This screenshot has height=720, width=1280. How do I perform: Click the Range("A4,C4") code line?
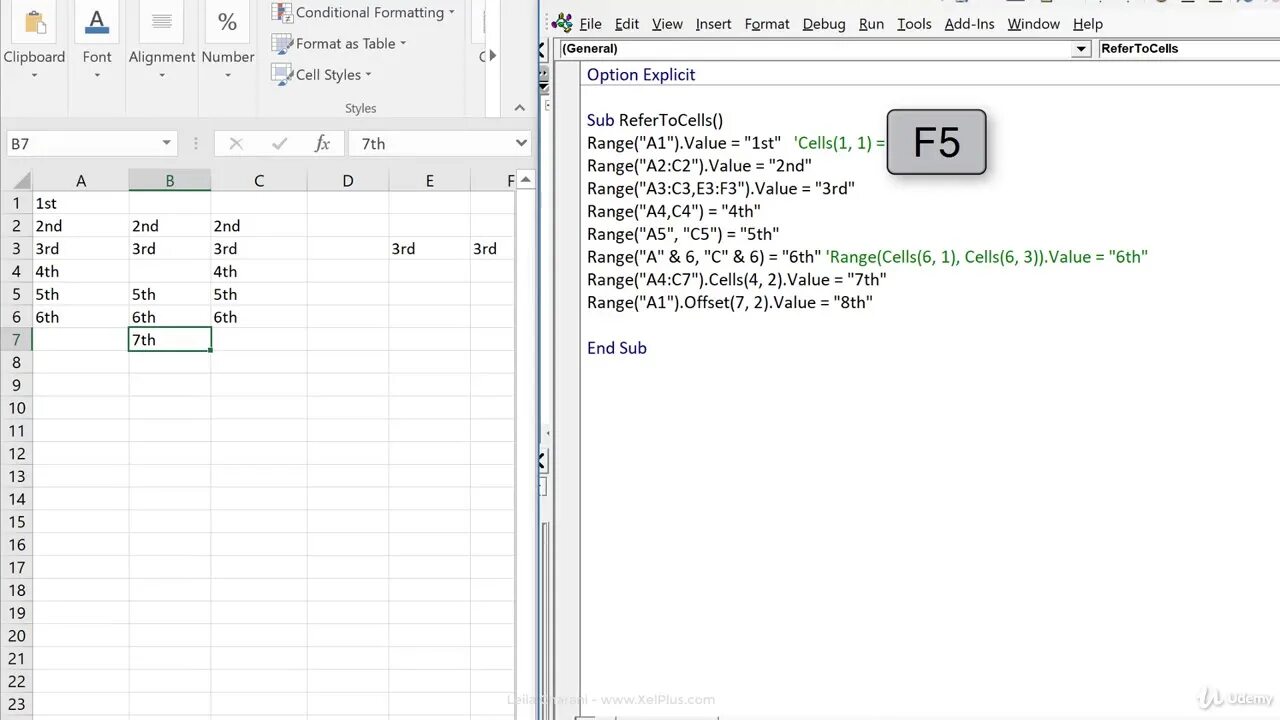pyautogui.click(x=674, y=212)
